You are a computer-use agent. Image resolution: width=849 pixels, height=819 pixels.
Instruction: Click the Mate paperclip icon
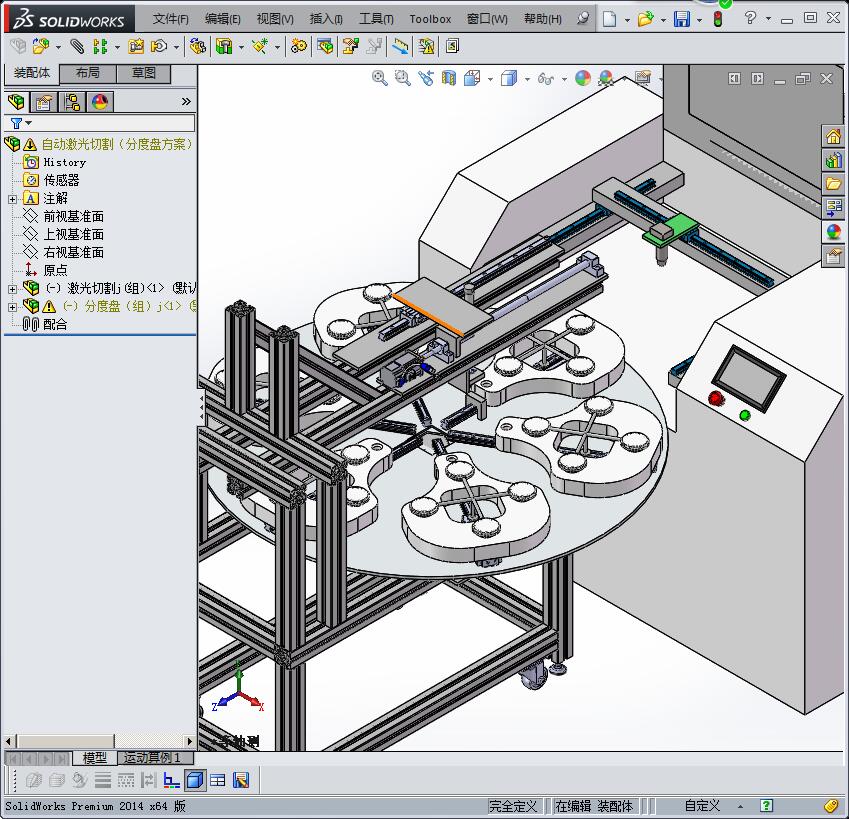pos(77,47)
